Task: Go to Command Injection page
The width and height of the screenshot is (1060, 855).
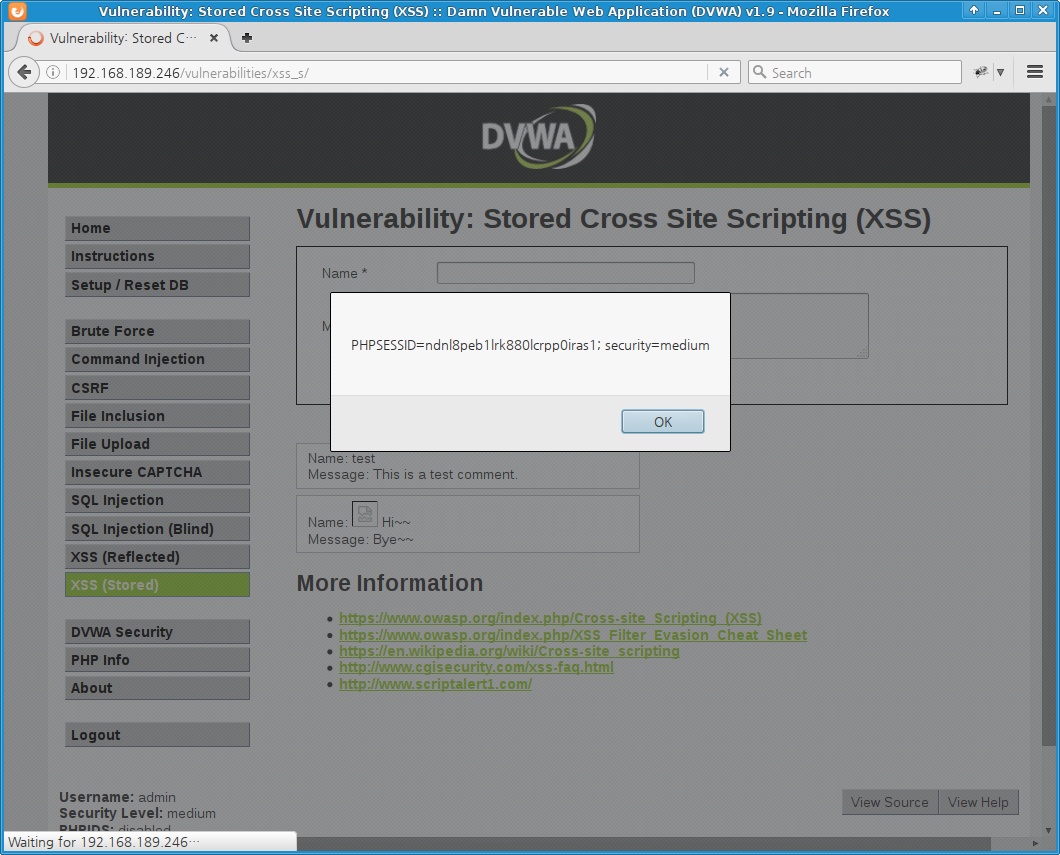Action: tap(158, 359)
